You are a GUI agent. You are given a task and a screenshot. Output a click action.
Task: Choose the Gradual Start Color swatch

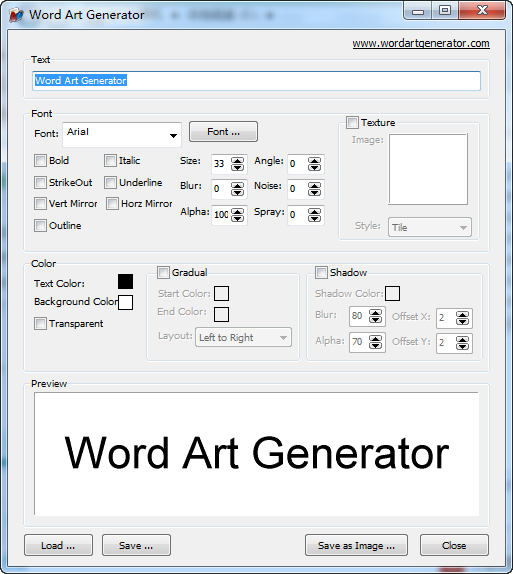click(222, 293)
